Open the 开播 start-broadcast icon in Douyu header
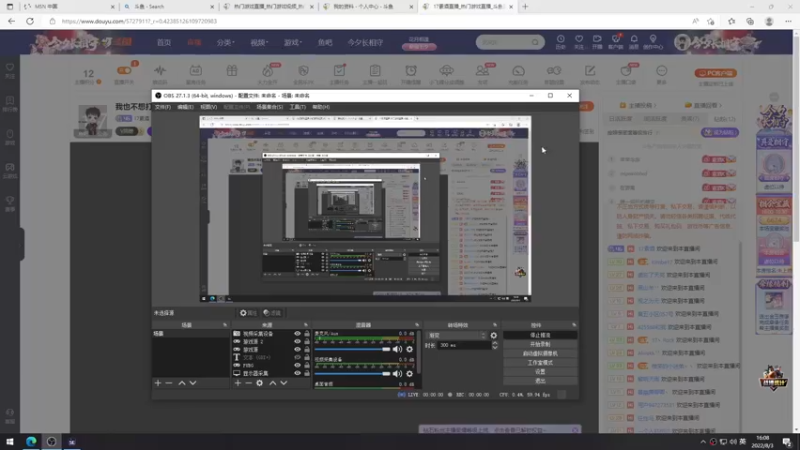The image size is (800, 450). pyautogui.click(x=597, y=42)
